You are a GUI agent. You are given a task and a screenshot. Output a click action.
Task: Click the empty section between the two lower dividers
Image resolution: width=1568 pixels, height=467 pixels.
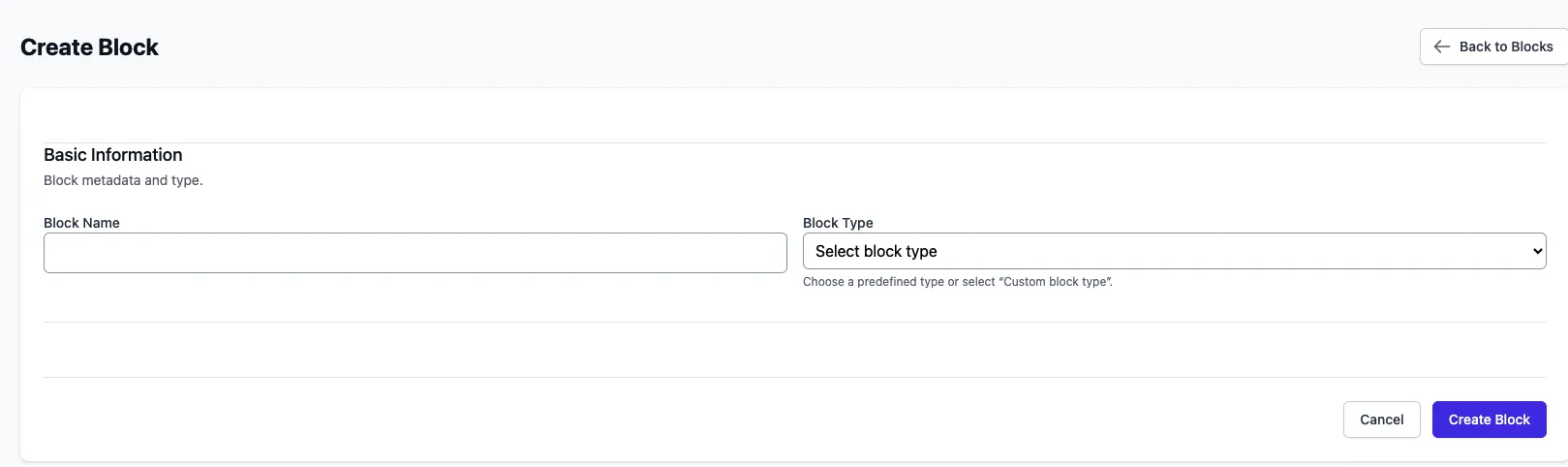(x=794, y=350)
